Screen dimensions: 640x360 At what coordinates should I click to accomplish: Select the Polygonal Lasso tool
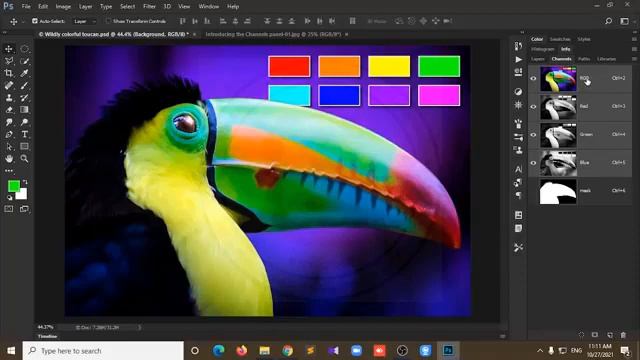pyautogui.click(x=9, y=61)
